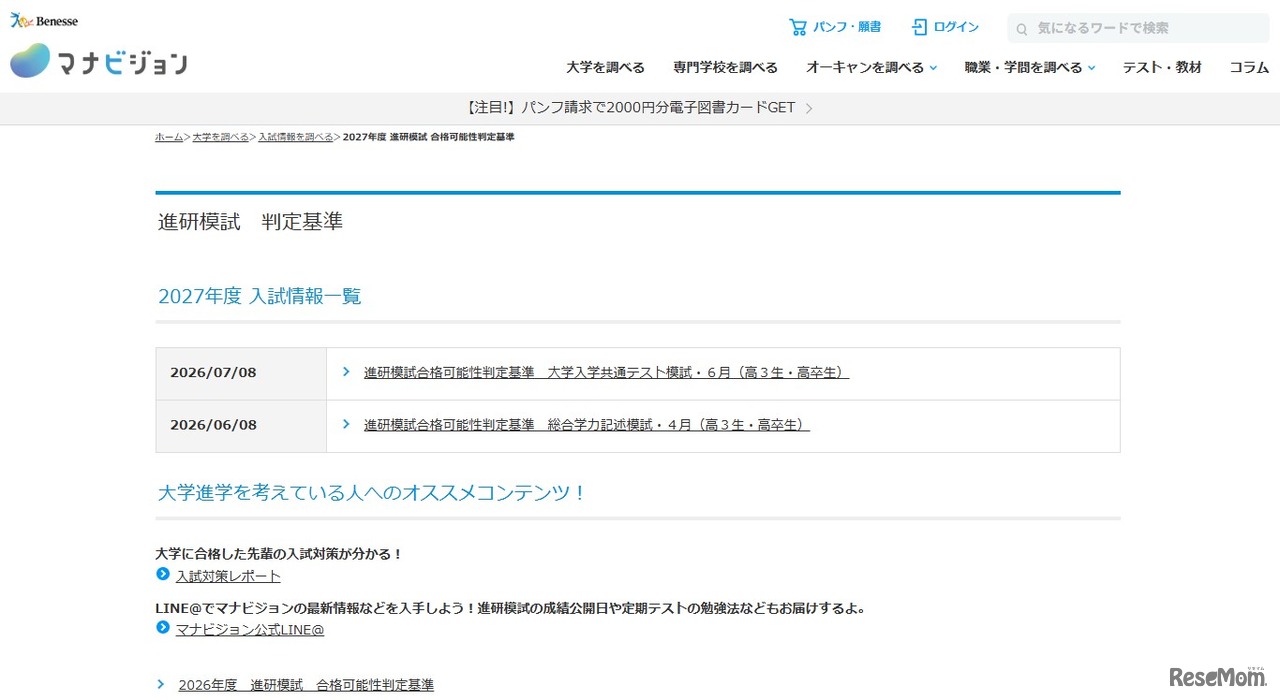Click the 2026/07/08 date cell
The width and height of the screenshot is (1280, 700).
click(x=241, y=373)
